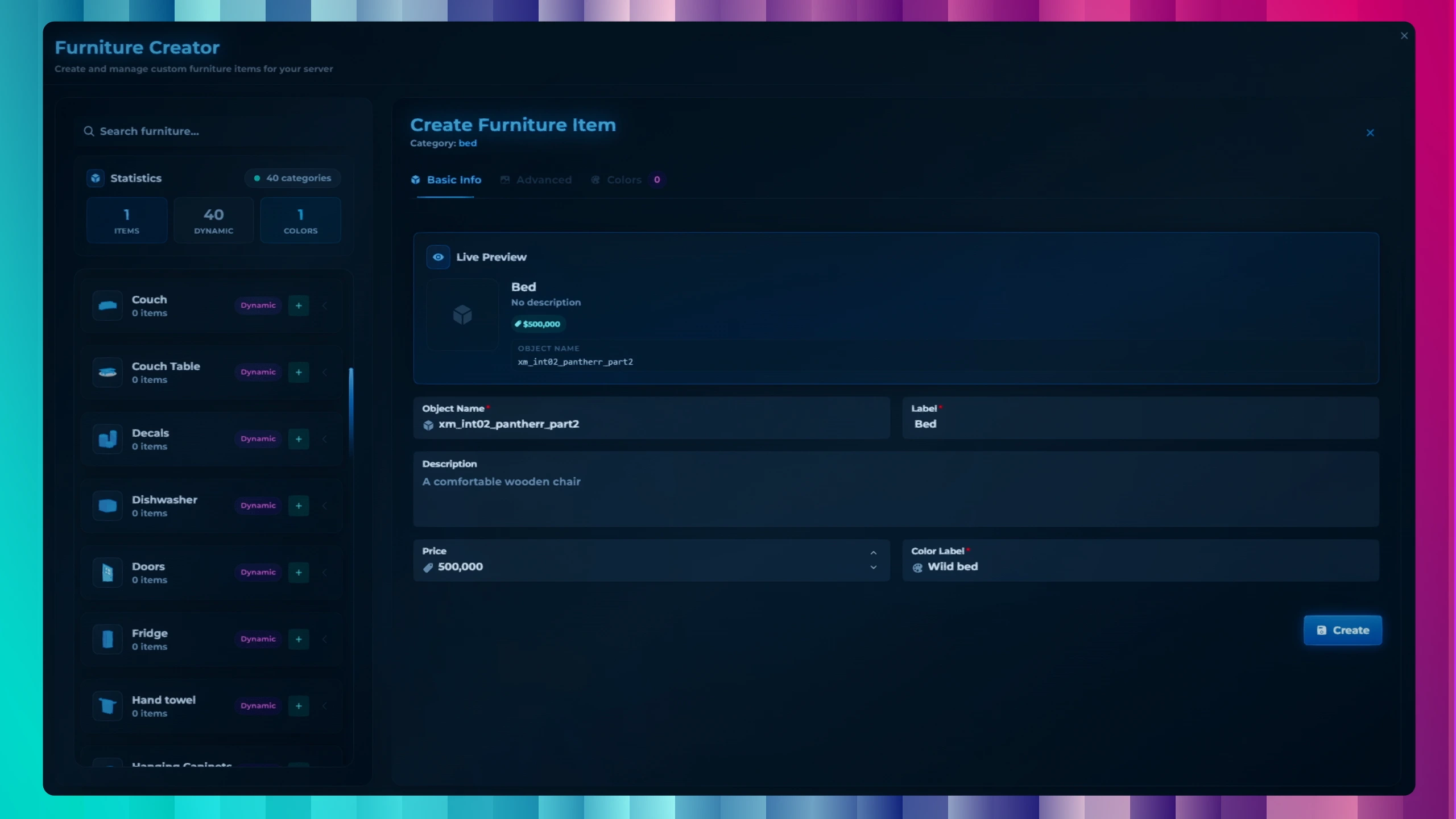This screenshot has width=1456, height=819.
Task: Click the 'No description' preview text
Action: click(x=546, y=303)
